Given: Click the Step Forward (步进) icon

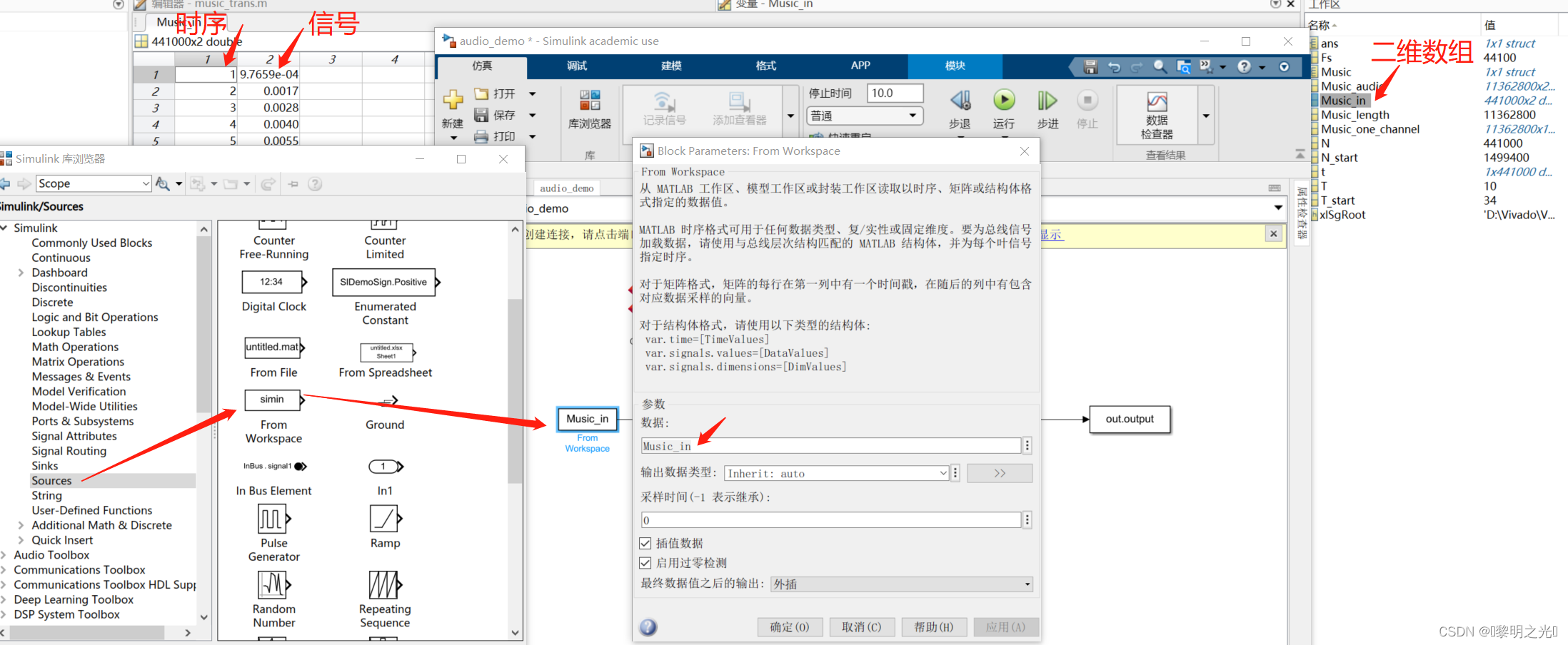Looking at the screenshot, I should [x=1047, y=101].
